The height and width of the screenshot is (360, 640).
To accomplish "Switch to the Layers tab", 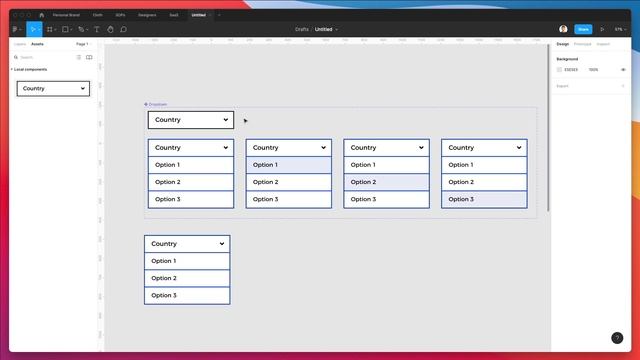I will [x=20, y=44].
